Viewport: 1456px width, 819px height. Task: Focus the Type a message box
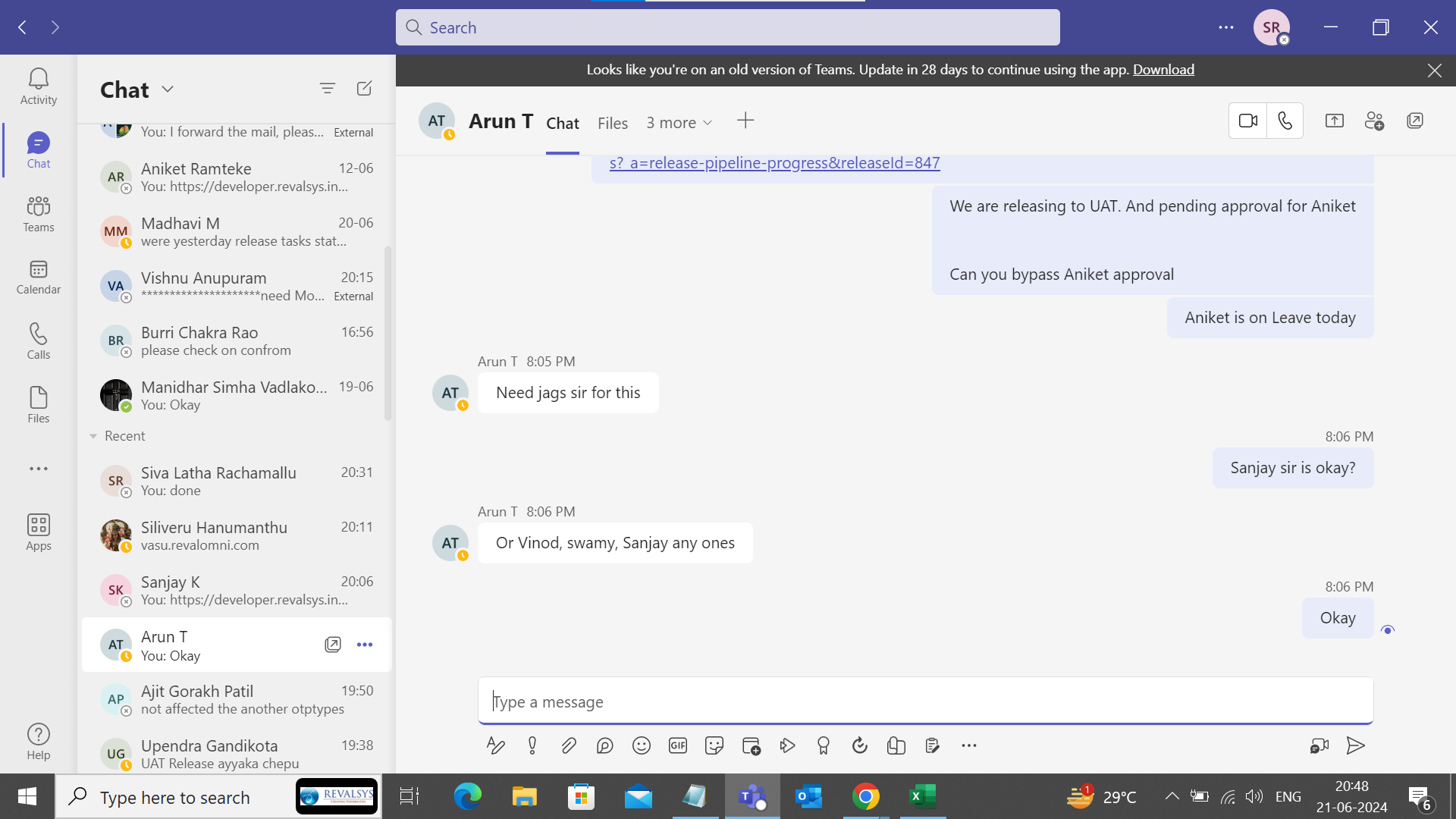point(925,701)
